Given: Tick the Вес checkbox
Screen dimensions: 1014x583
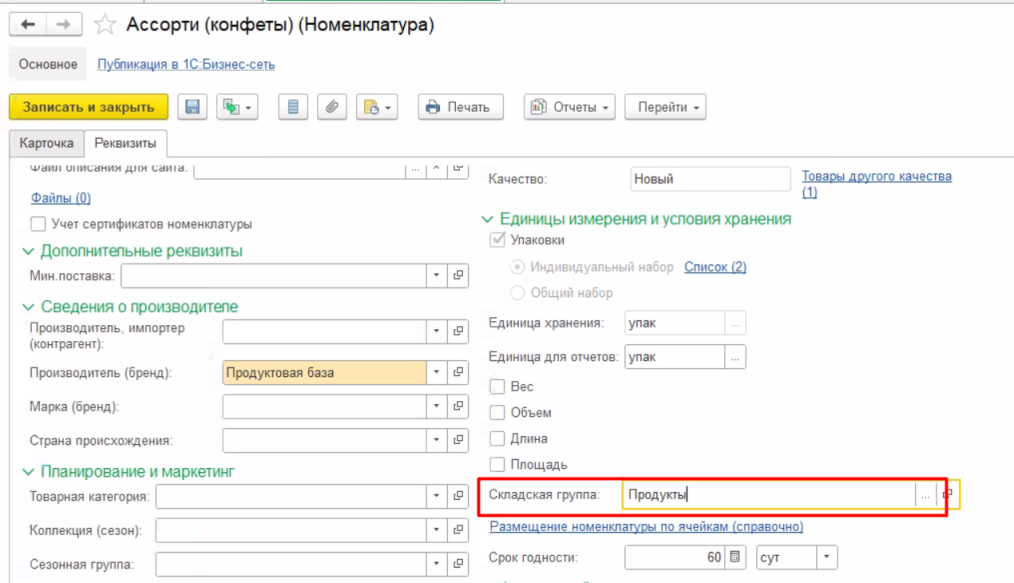Looking at the screenshot, I should [x=497, y=386].
